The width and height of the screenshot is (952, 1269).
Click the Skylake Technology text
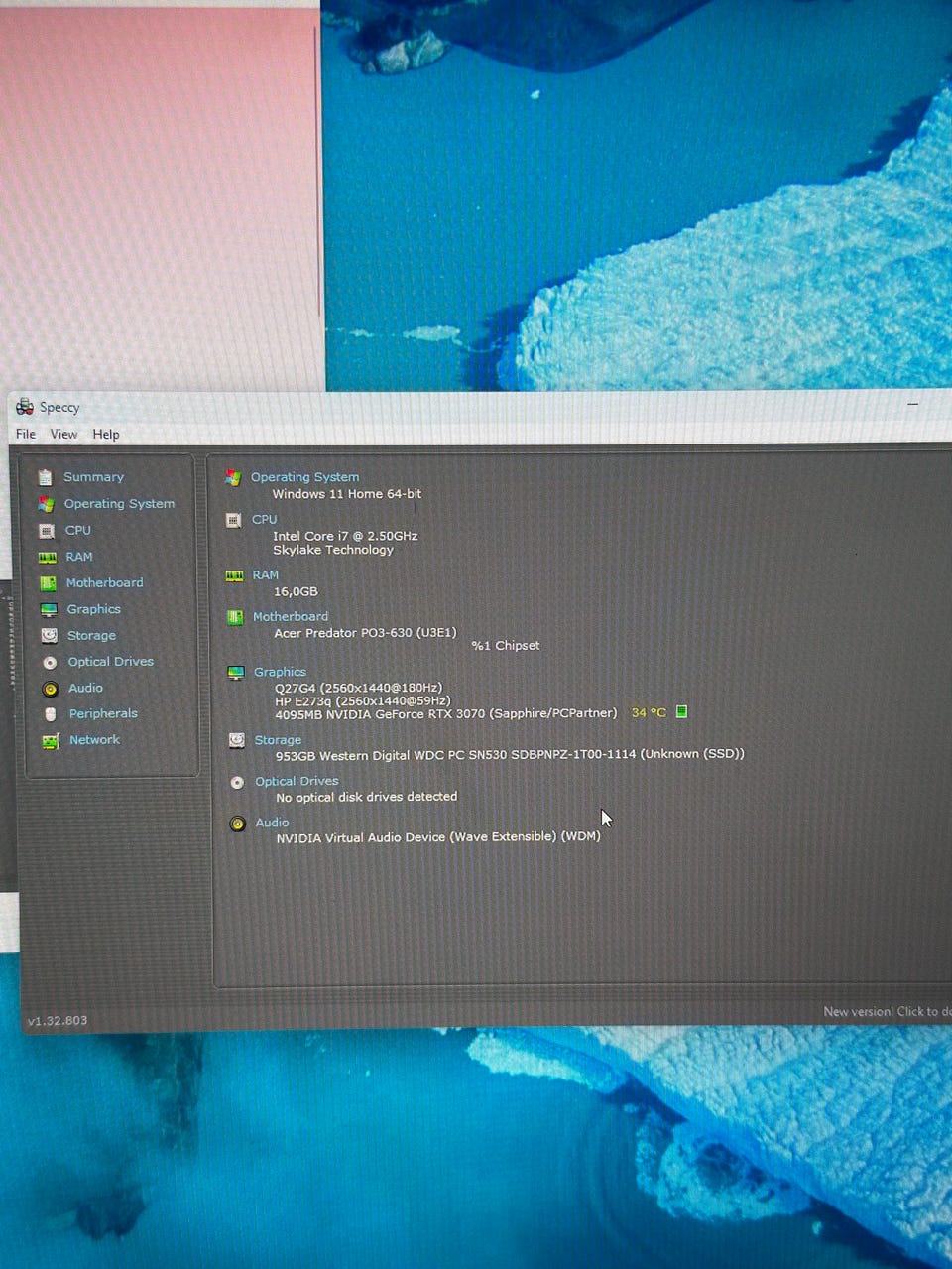coord(333,550)
